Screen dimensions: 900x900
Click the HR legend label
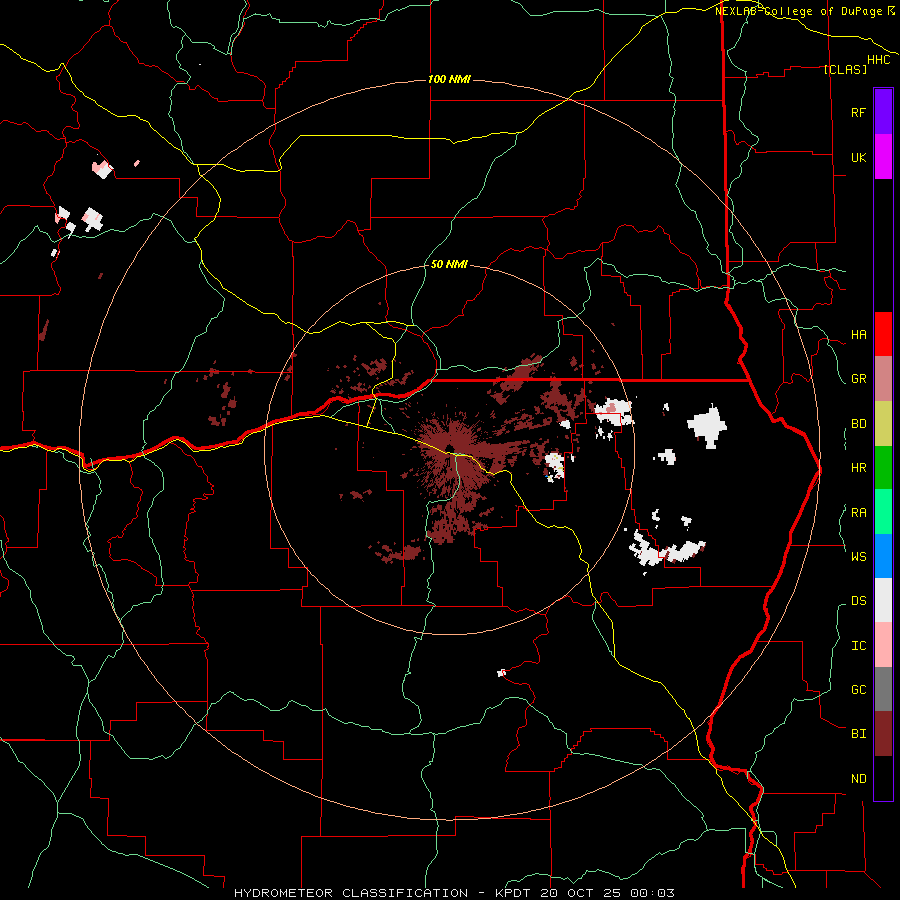[858, 468]
